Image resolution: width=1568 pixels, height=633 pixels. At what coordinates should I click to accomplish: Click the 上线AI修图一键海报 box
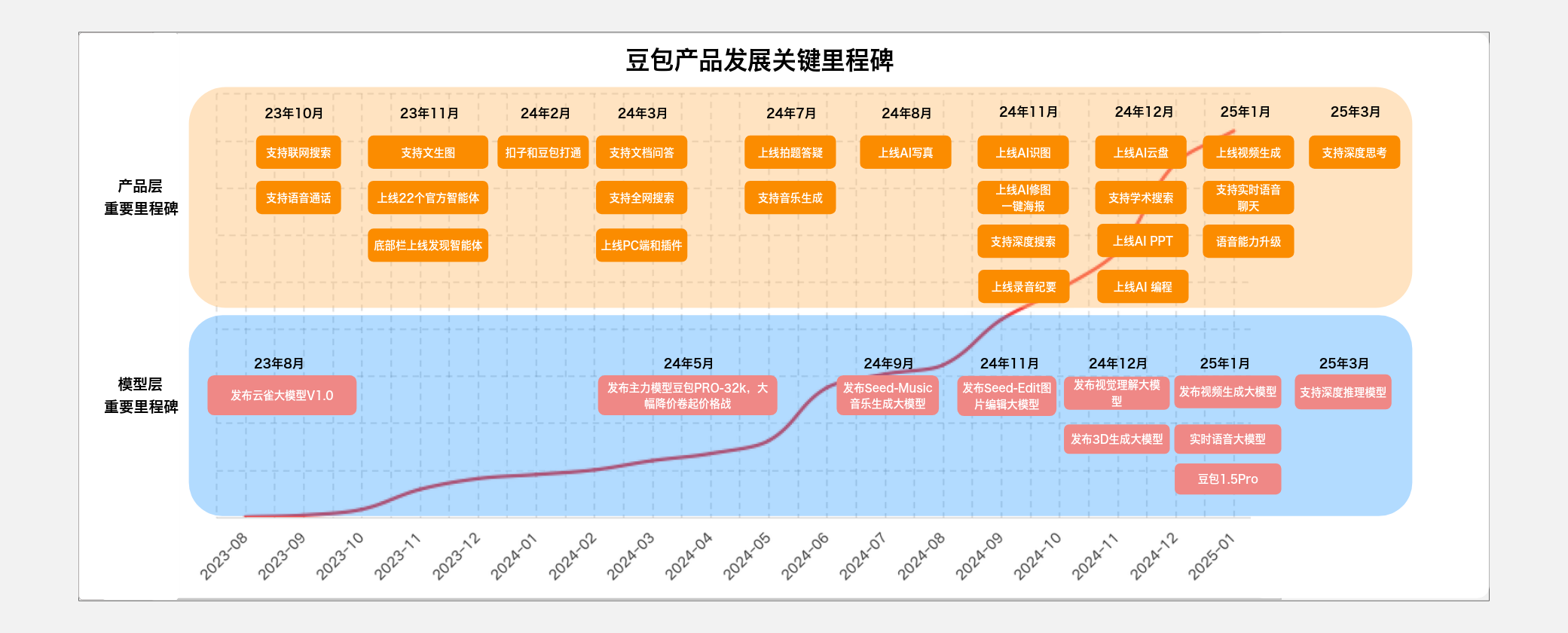click(x=1023, y=197)
